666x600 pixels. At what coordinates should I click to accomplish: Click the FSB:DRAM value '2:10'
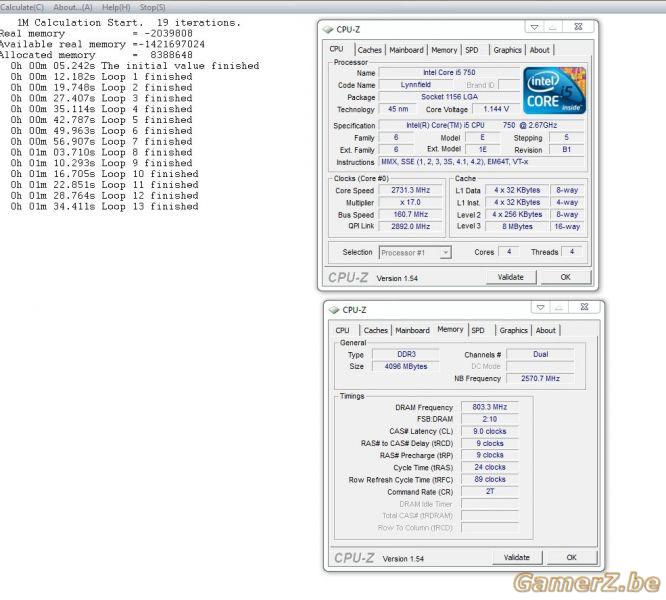click(490, 419)
